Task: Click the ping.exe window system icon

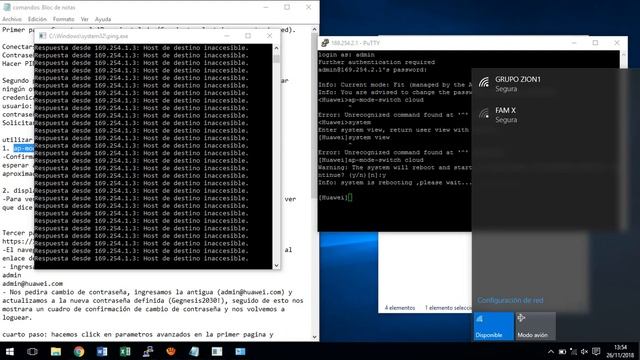Action: click(x=42, y=36)
